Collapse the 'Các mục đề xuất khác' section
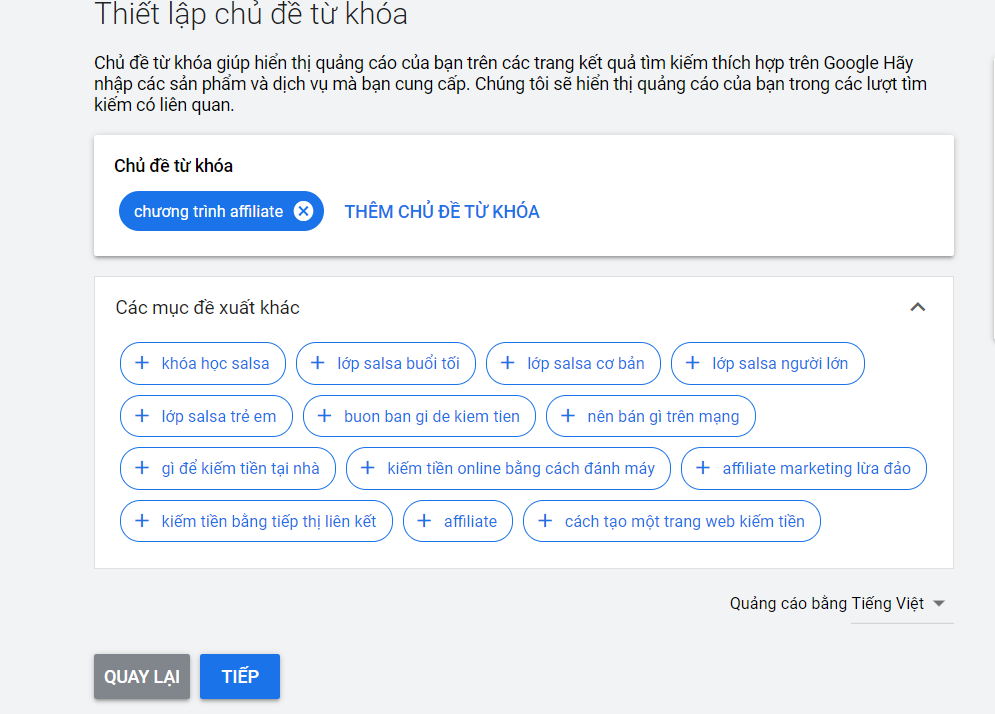This screenshot has width=995, height=714. 917,307
